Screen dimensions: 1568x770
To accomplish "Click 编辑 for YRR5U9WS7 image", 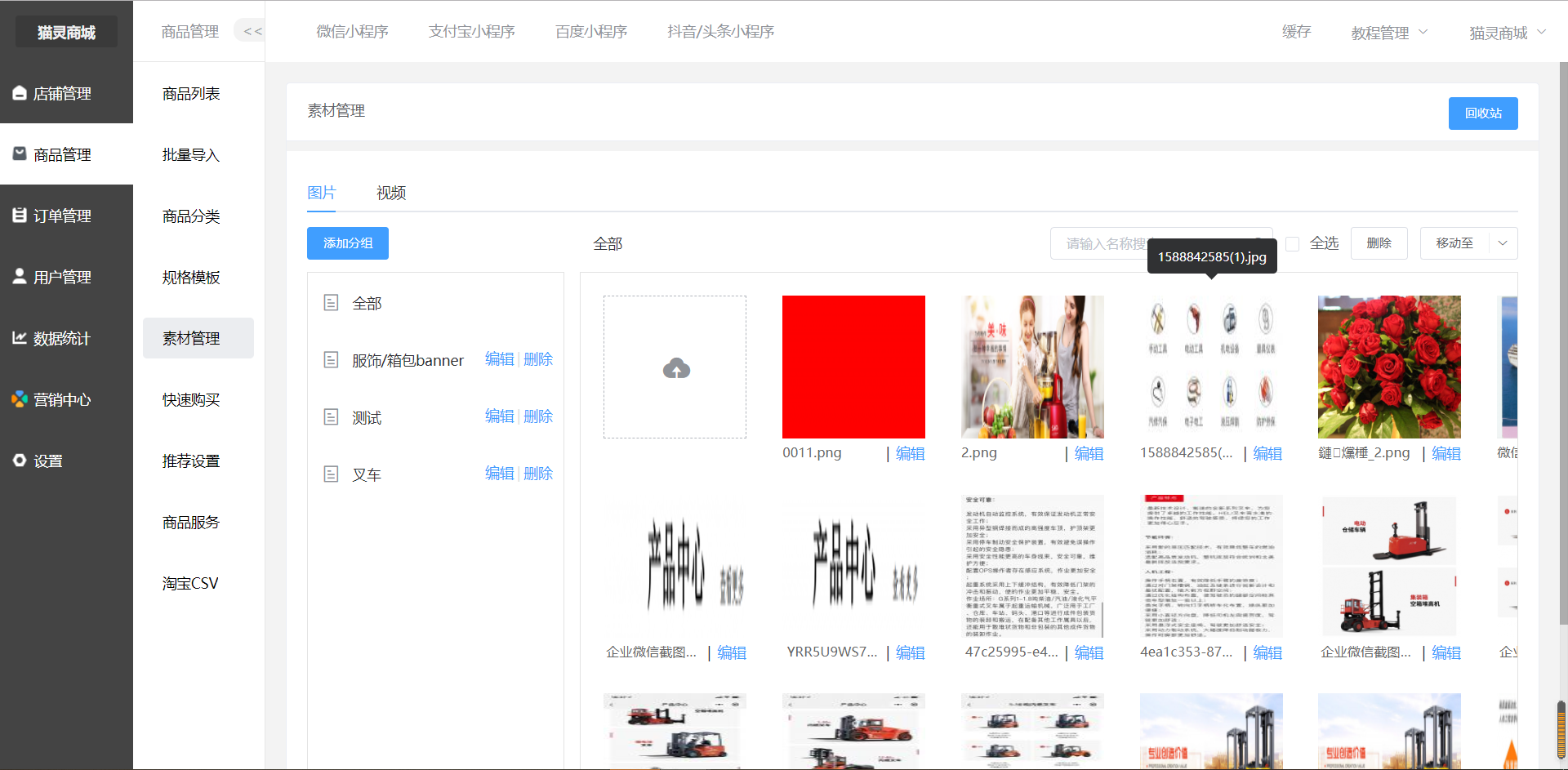I will [911, 652].
